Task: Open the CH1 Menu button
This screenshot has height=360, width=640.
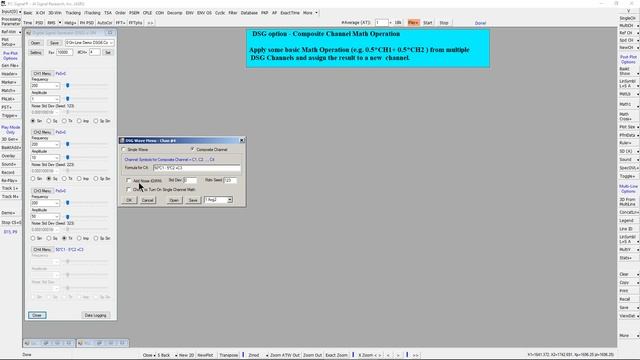Action: click(42, 73)
